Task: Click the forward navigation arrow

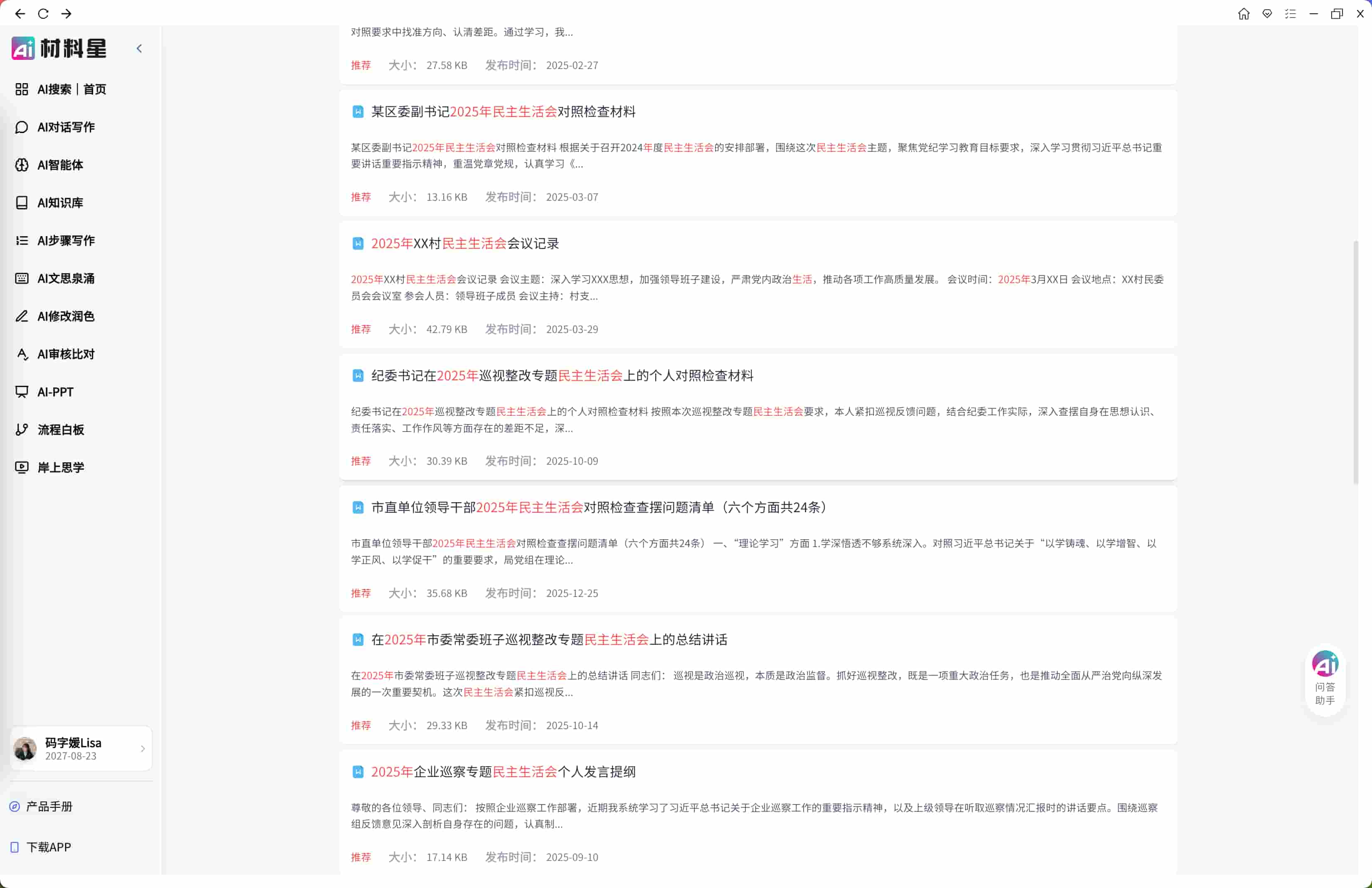Action: 66,13
